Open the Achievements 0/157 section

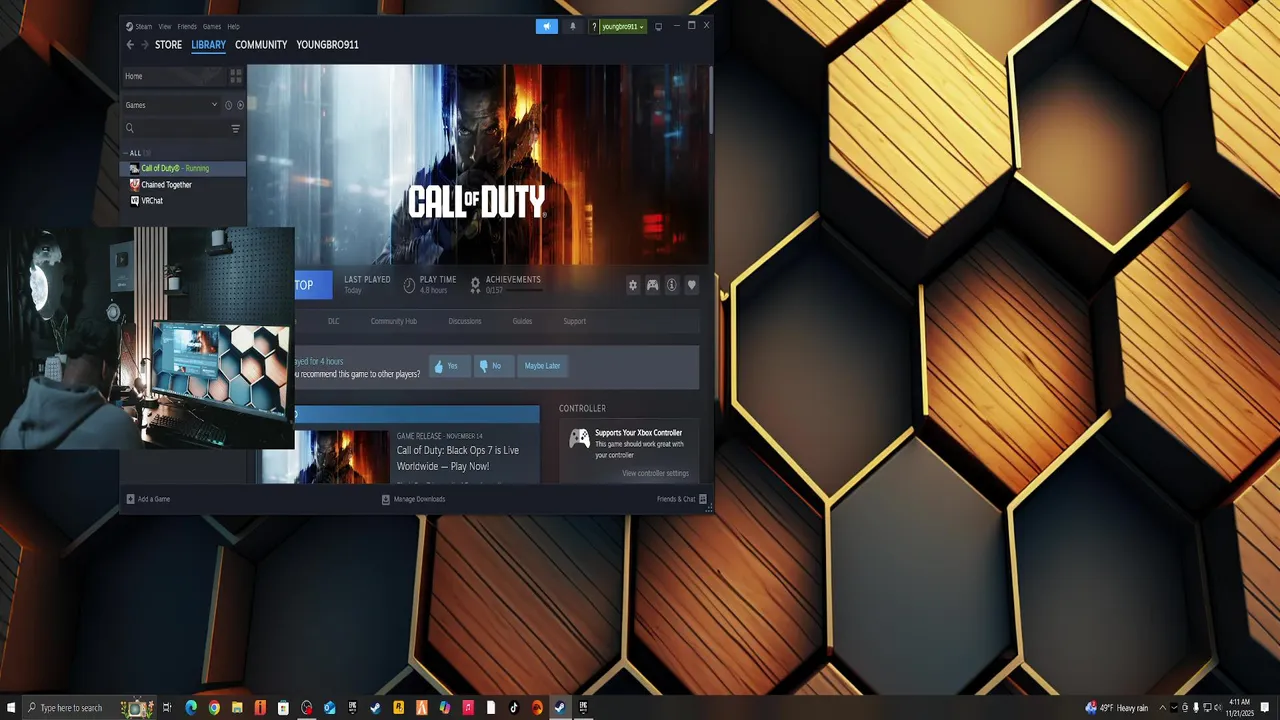tap(506, 285)
